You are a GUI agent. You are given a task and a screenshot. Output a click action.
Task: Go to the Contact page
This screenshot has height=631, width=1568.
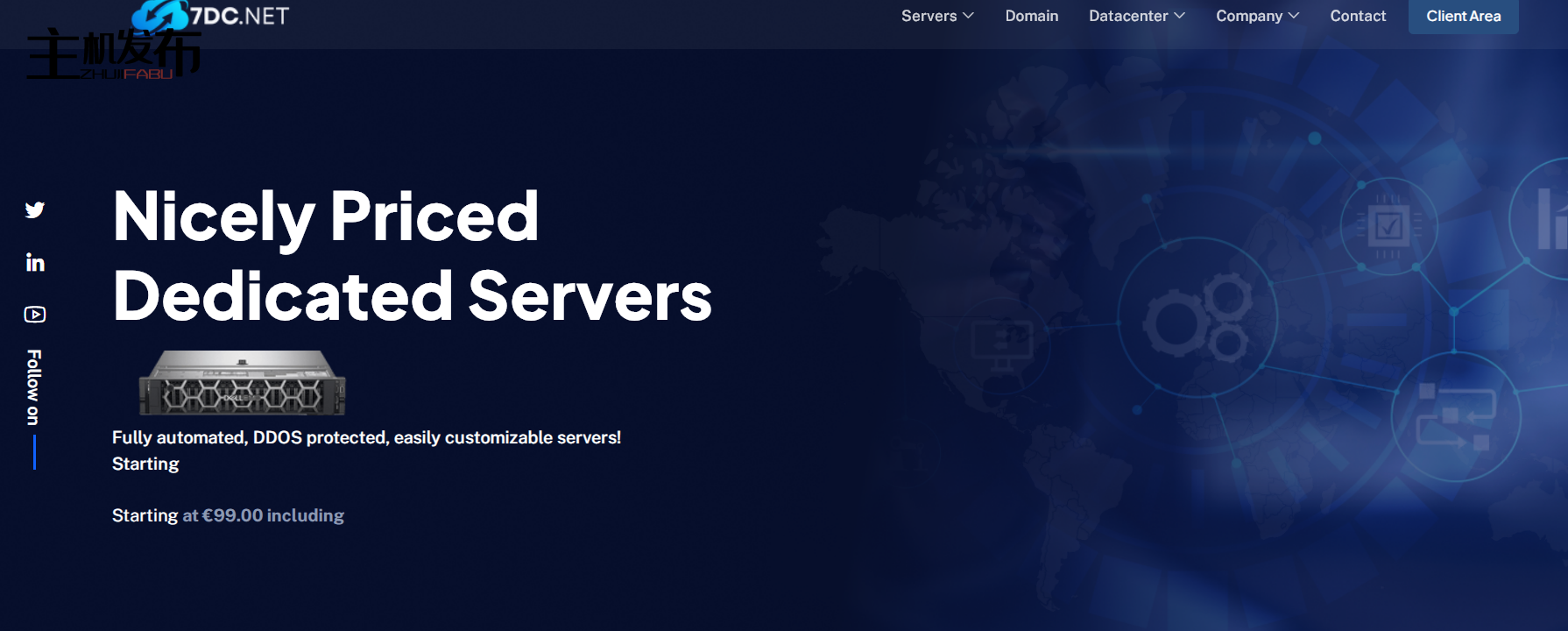click(1358, 16)
